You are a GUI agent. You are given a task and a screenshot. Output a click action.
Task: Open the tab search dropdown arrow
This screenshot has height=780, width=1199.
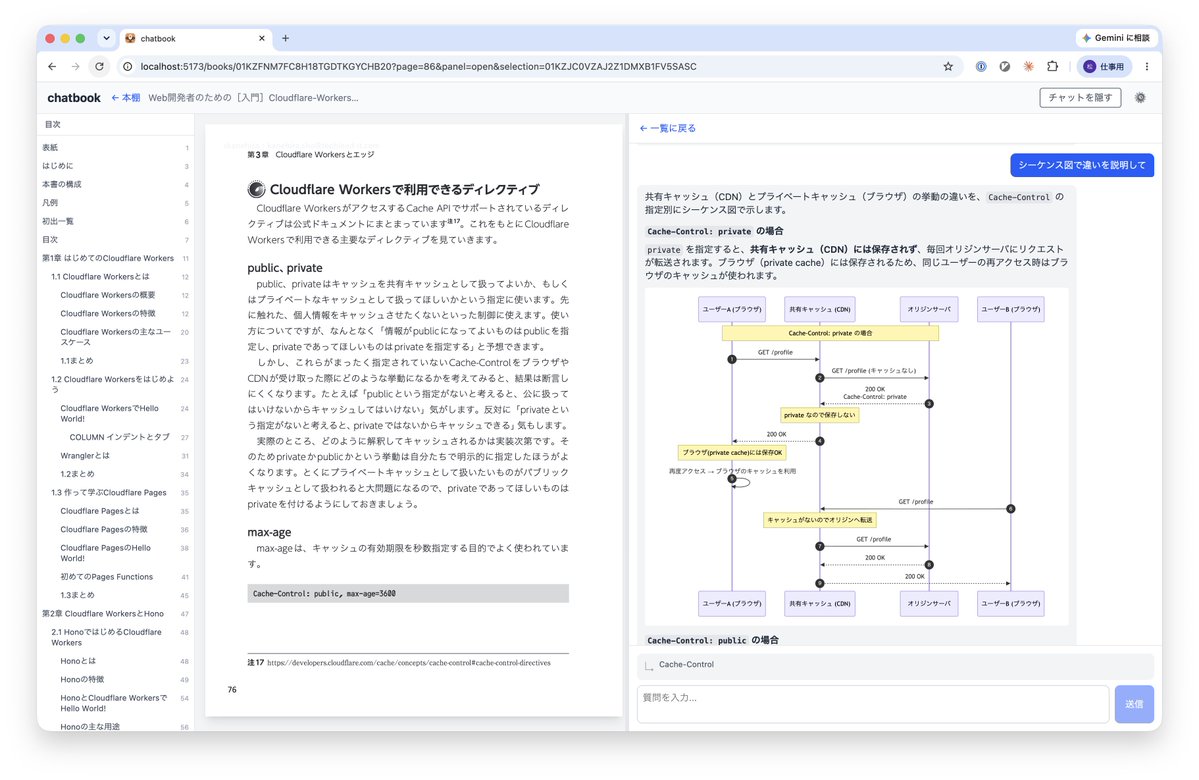[106, 38]
